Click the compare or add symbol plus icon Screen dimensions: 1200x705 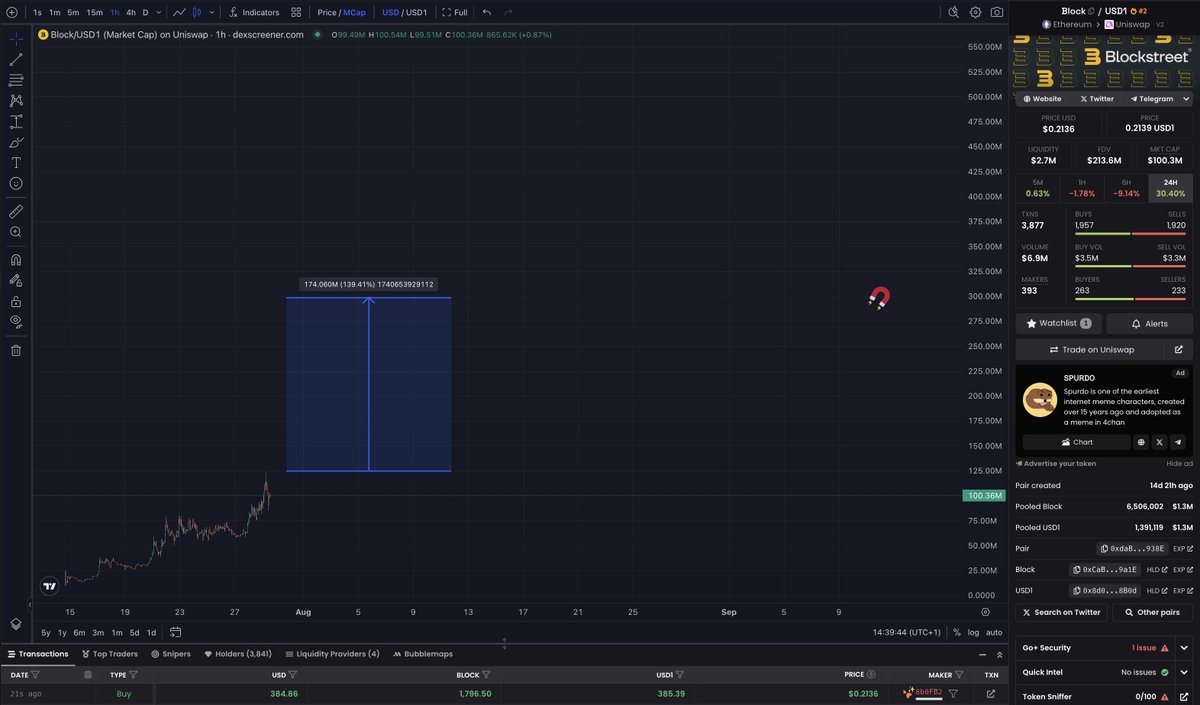pyautogui.click(x=12, y=12)
